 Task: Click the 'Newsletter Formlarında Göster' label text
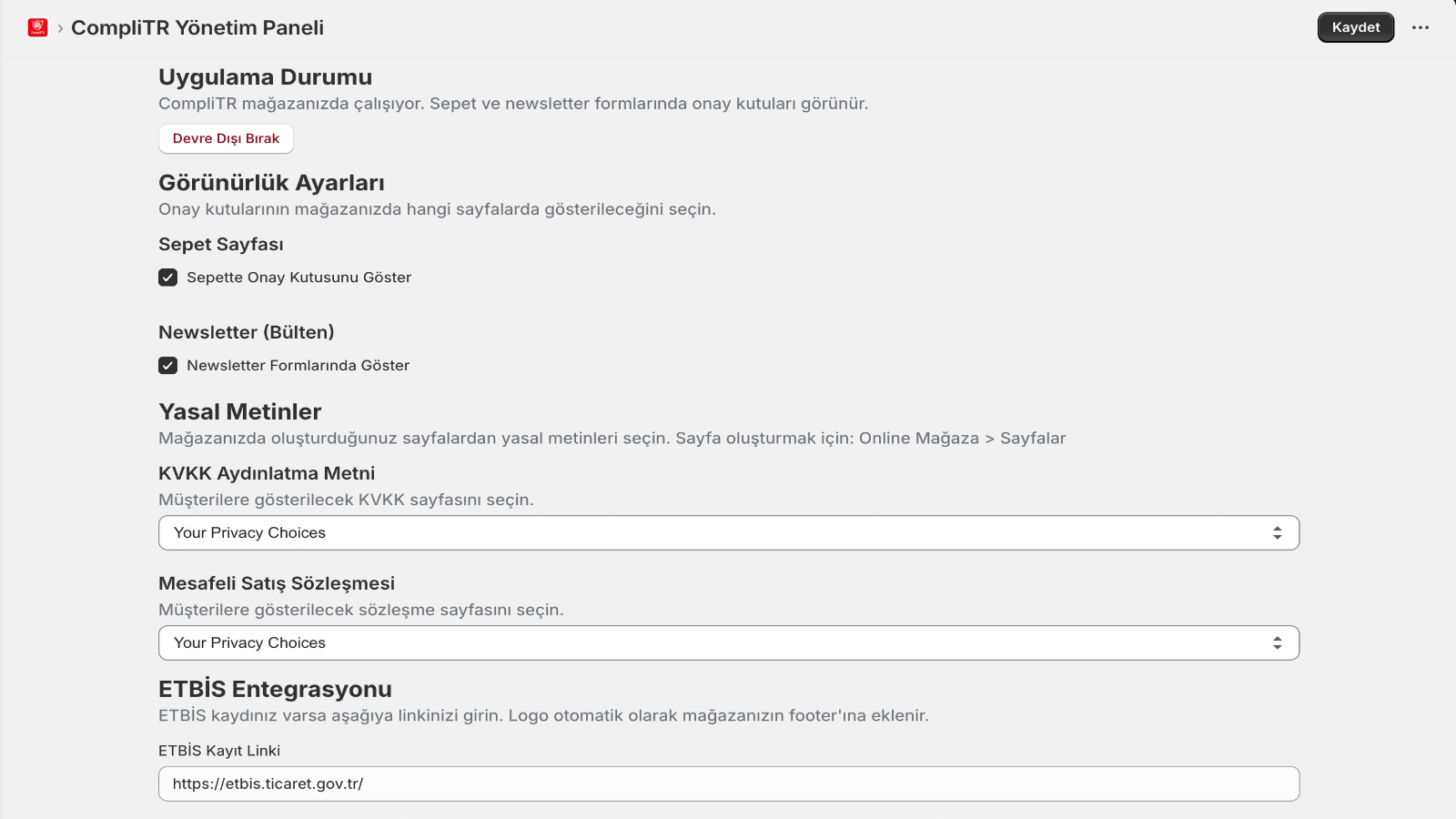click(298, 366)
